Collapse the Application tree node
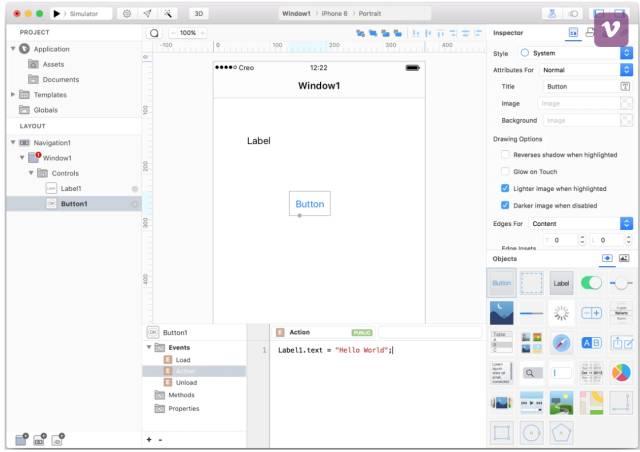 pos(13,49)
